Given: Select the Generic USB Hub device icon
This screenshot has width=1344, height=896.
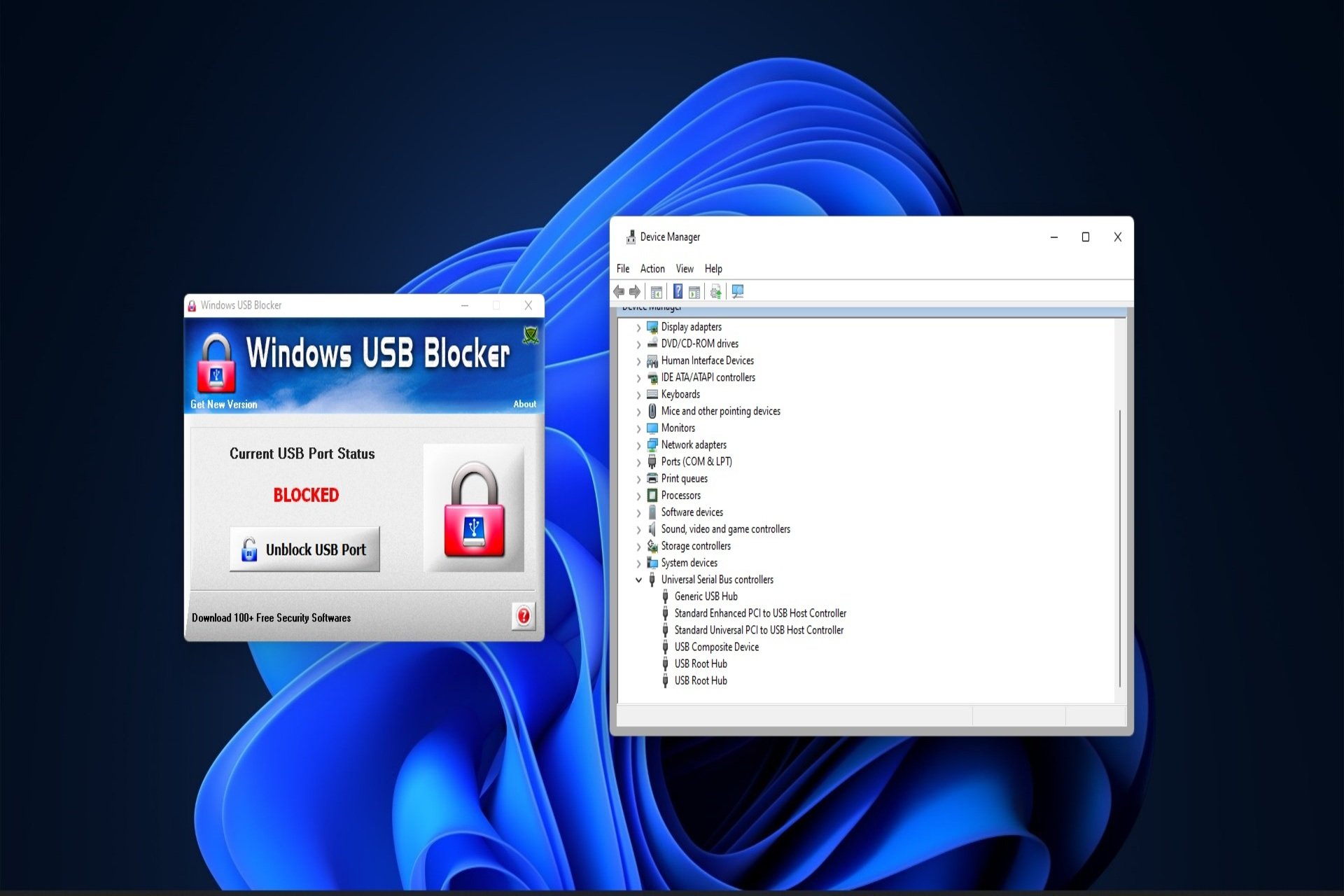Looking at the screenshot, I should pos(665,596).
